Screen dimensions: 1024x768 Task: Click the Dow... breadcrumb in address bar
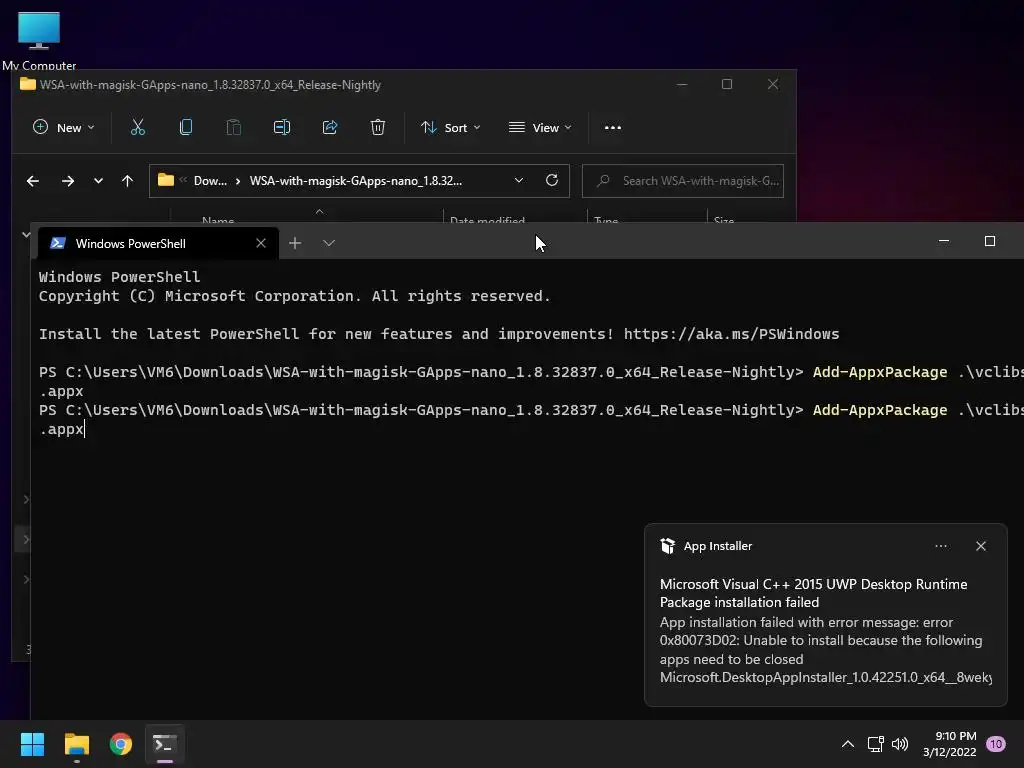[210, 181]
